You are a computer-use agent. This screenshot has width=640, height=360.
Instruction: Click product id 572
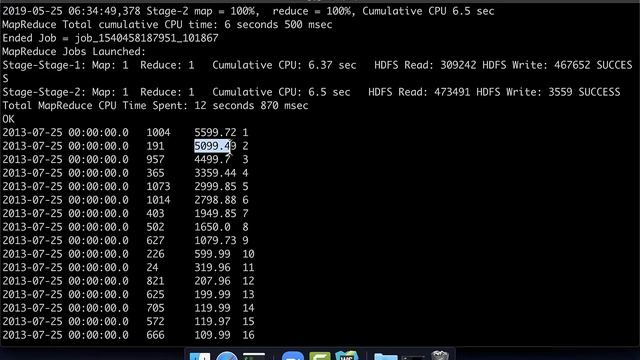click(x=155, y=321)
